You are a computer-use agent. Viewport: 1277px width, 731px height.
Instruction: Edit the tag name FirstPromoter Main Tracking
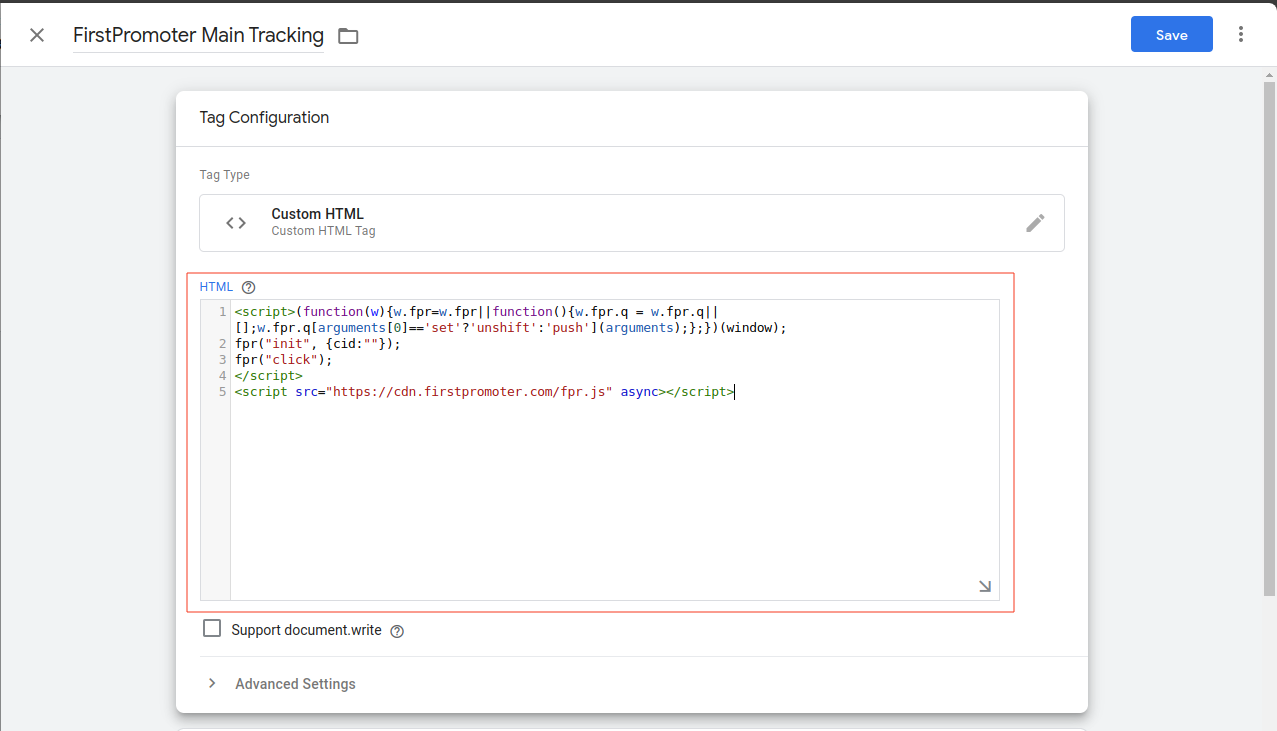point(198,35)
